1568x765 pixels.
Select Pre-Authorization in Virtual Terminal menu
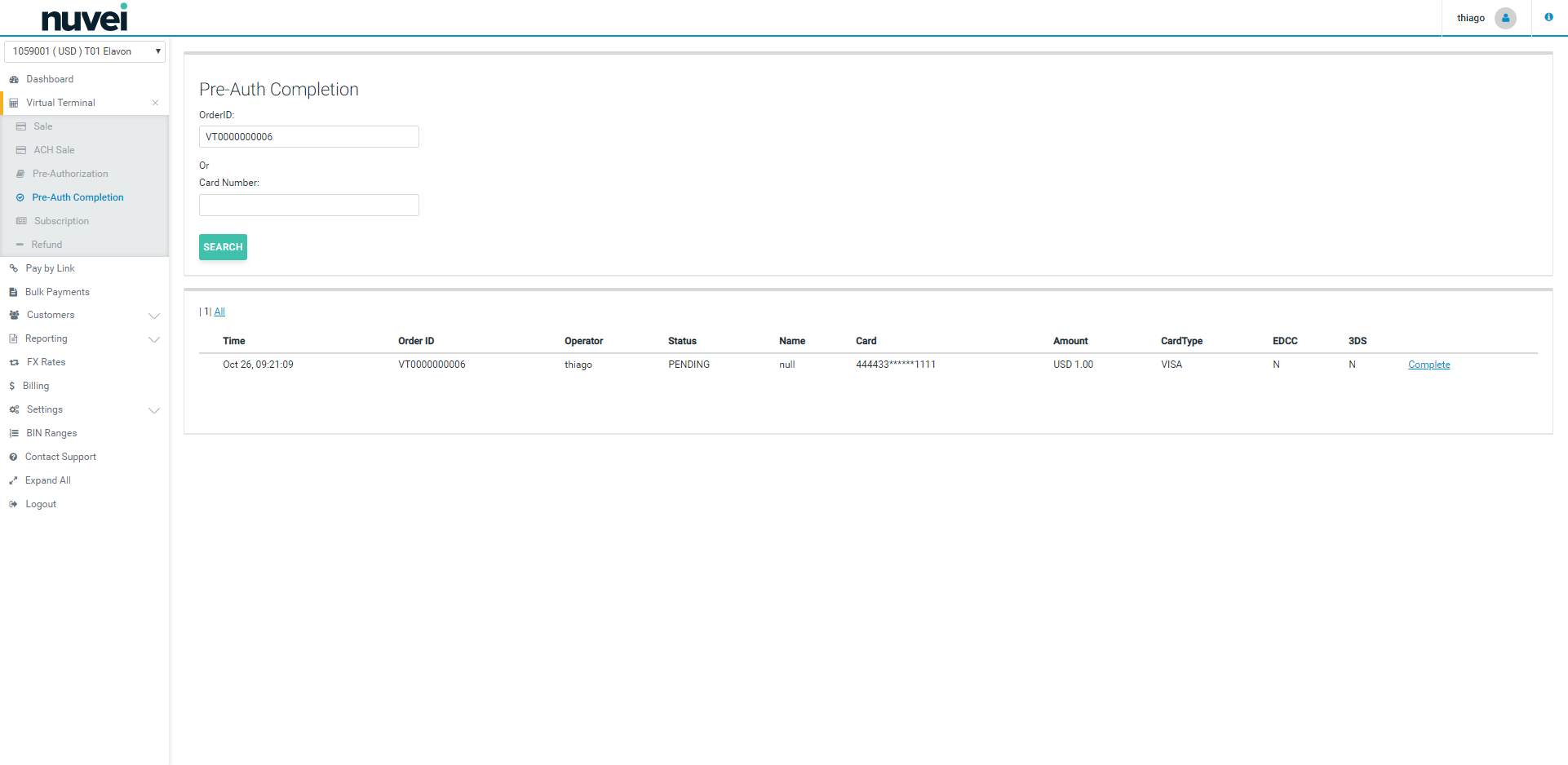click(x=70, y=174)
